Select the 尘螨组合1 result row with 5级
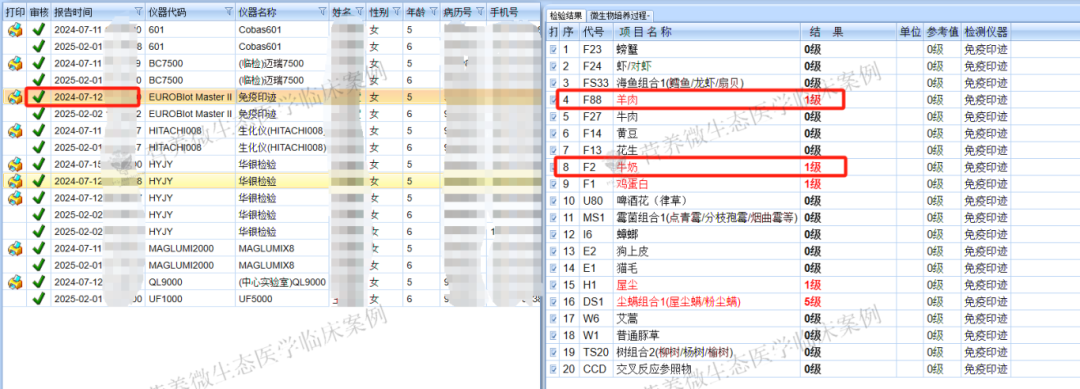This screenshot has height=389, width=1080. [x=779, y=302]
